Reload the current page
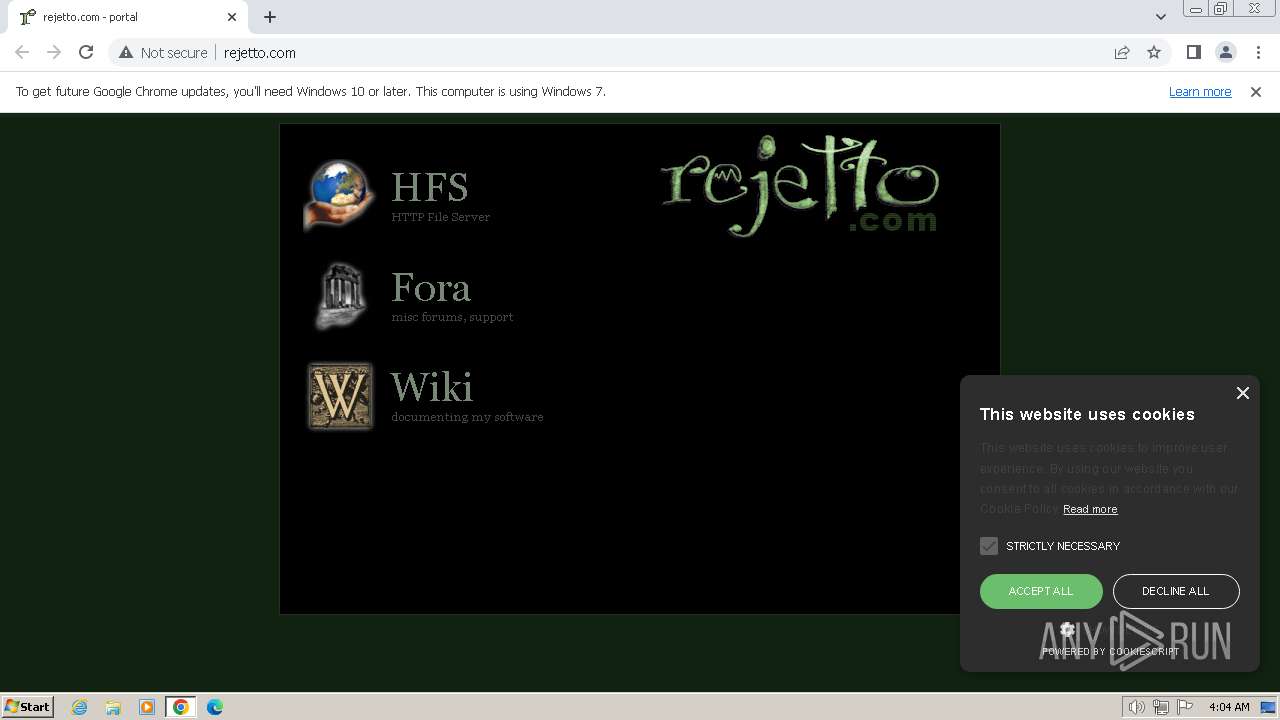The height and width of the screenshot is (720, 1280). (86, 52)
